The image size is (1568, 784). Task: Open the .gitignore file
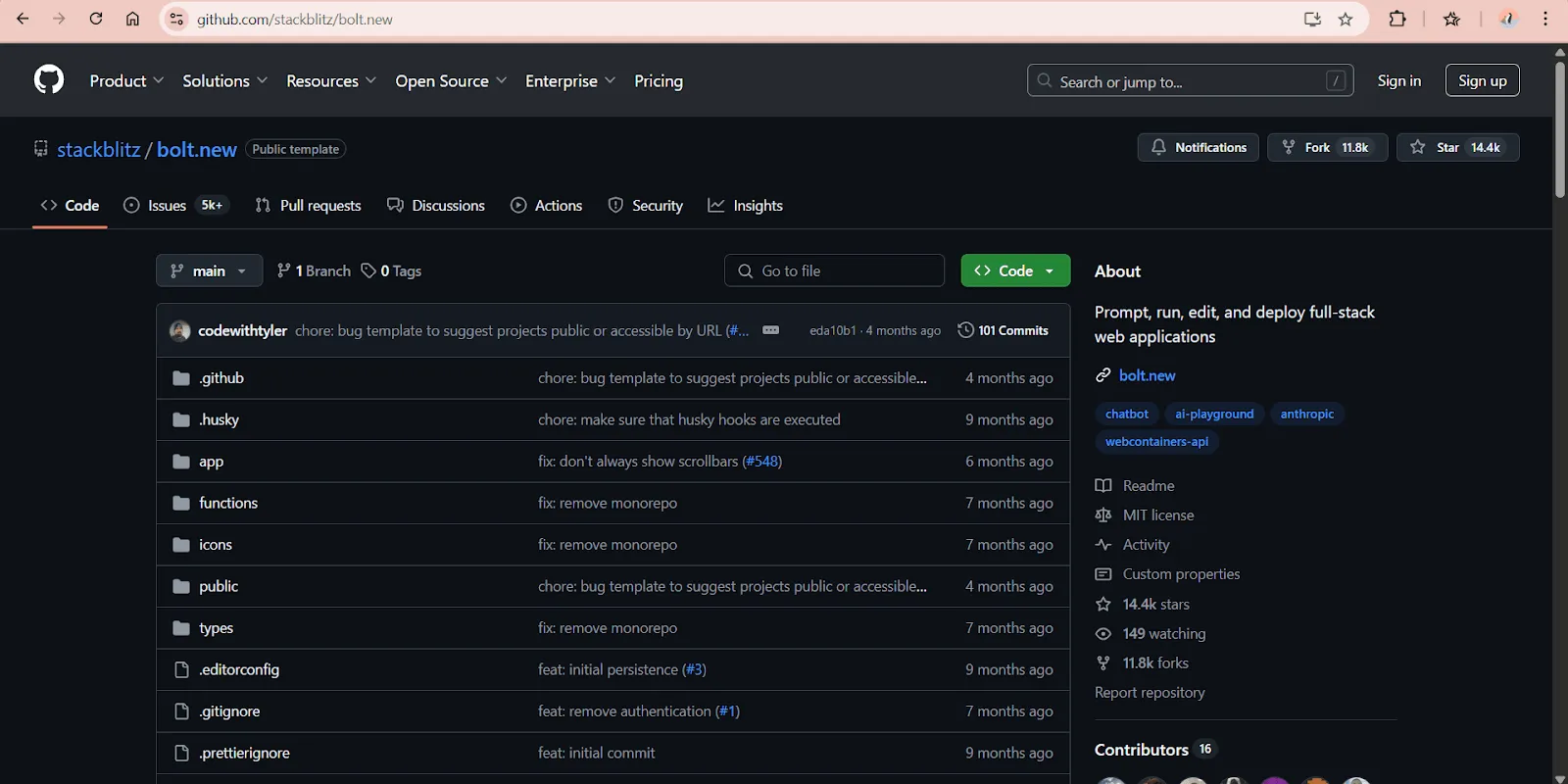[x=229, y=711]
